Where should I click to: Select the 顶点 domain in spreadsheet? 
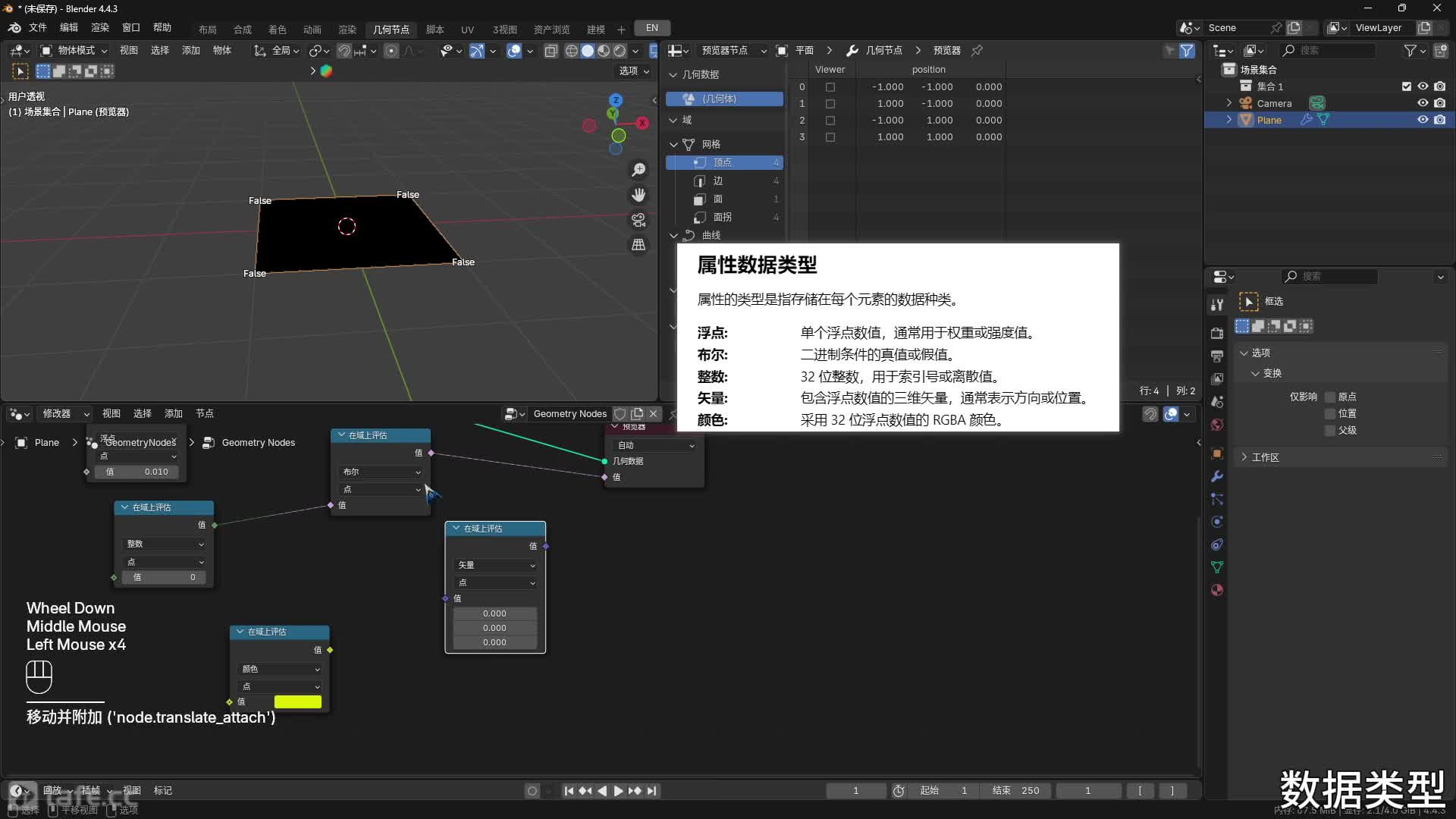[x=724, y=162]
